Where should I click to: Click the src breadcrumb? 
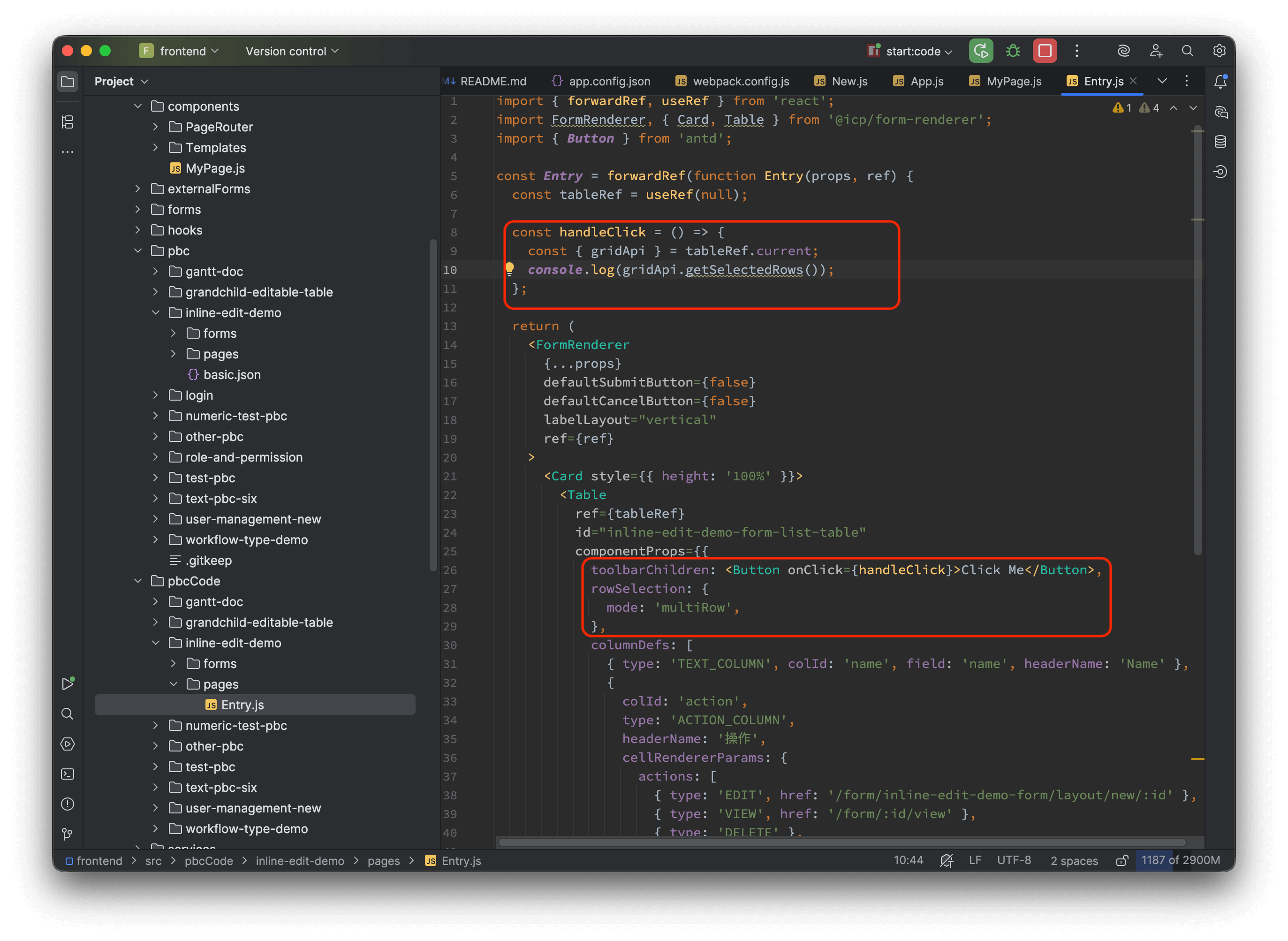tap(153, 861)
